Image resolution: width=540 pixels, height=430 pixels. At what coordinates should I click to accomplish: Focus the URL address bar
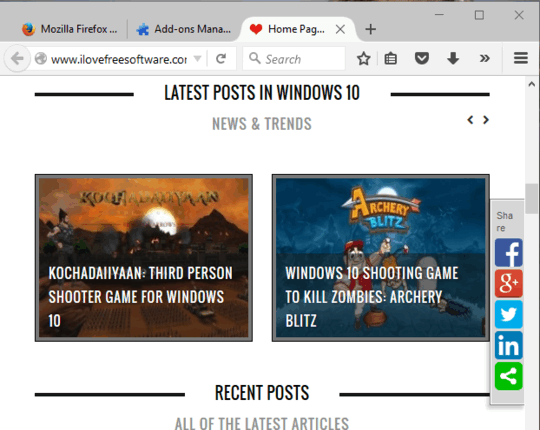119,59
